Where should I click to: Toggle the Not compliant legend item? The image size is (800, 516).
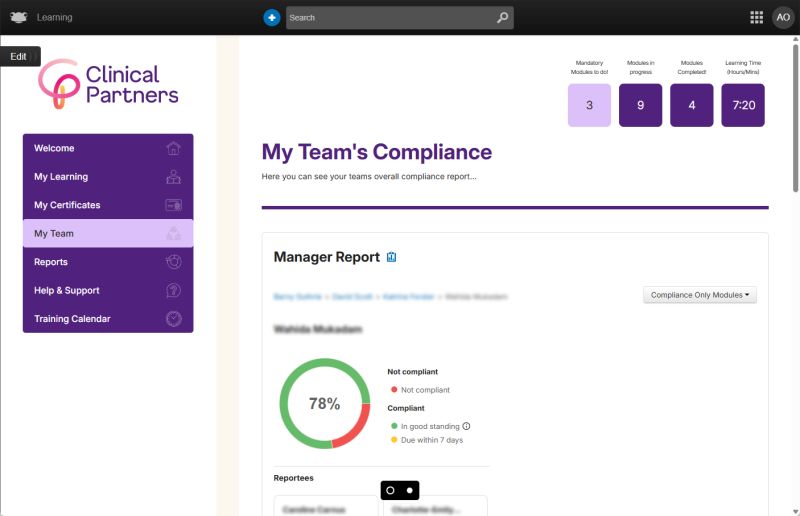pos(420,390)
